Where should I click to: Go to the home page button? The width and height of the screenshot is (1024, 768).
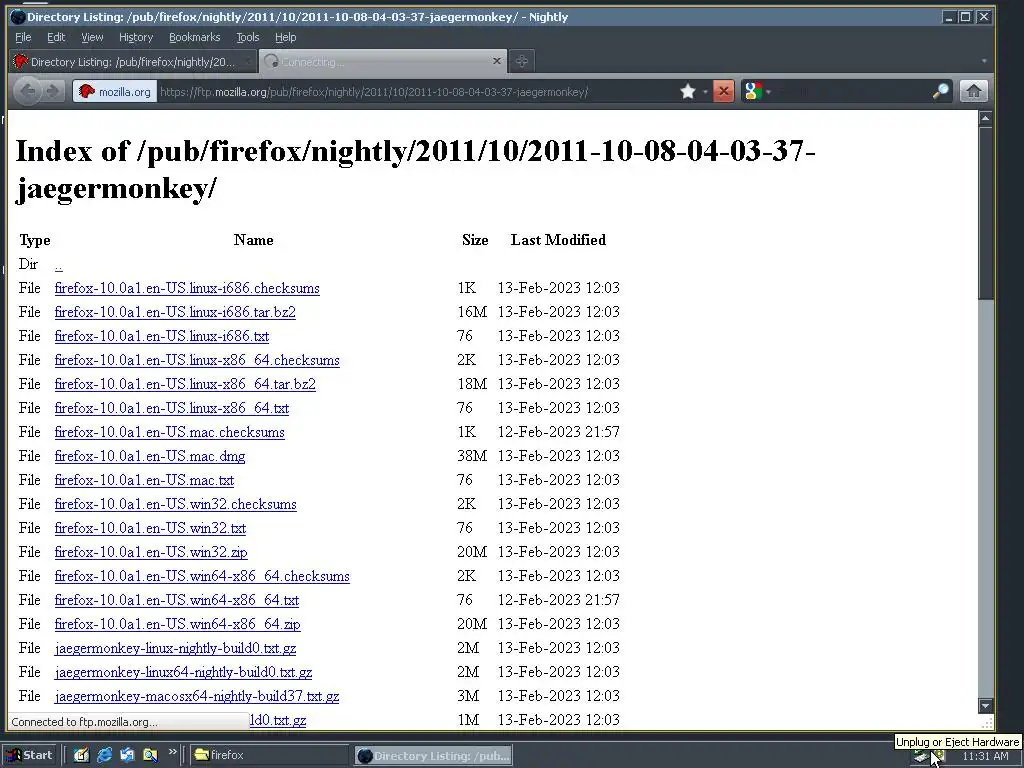coord(973,91)
